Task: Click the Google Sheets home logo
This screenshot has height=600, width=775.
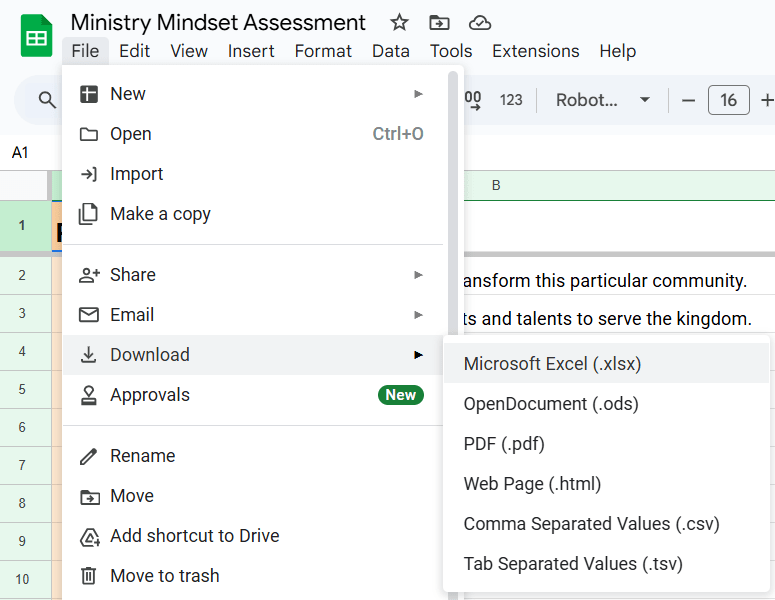Action: point(37,36)
